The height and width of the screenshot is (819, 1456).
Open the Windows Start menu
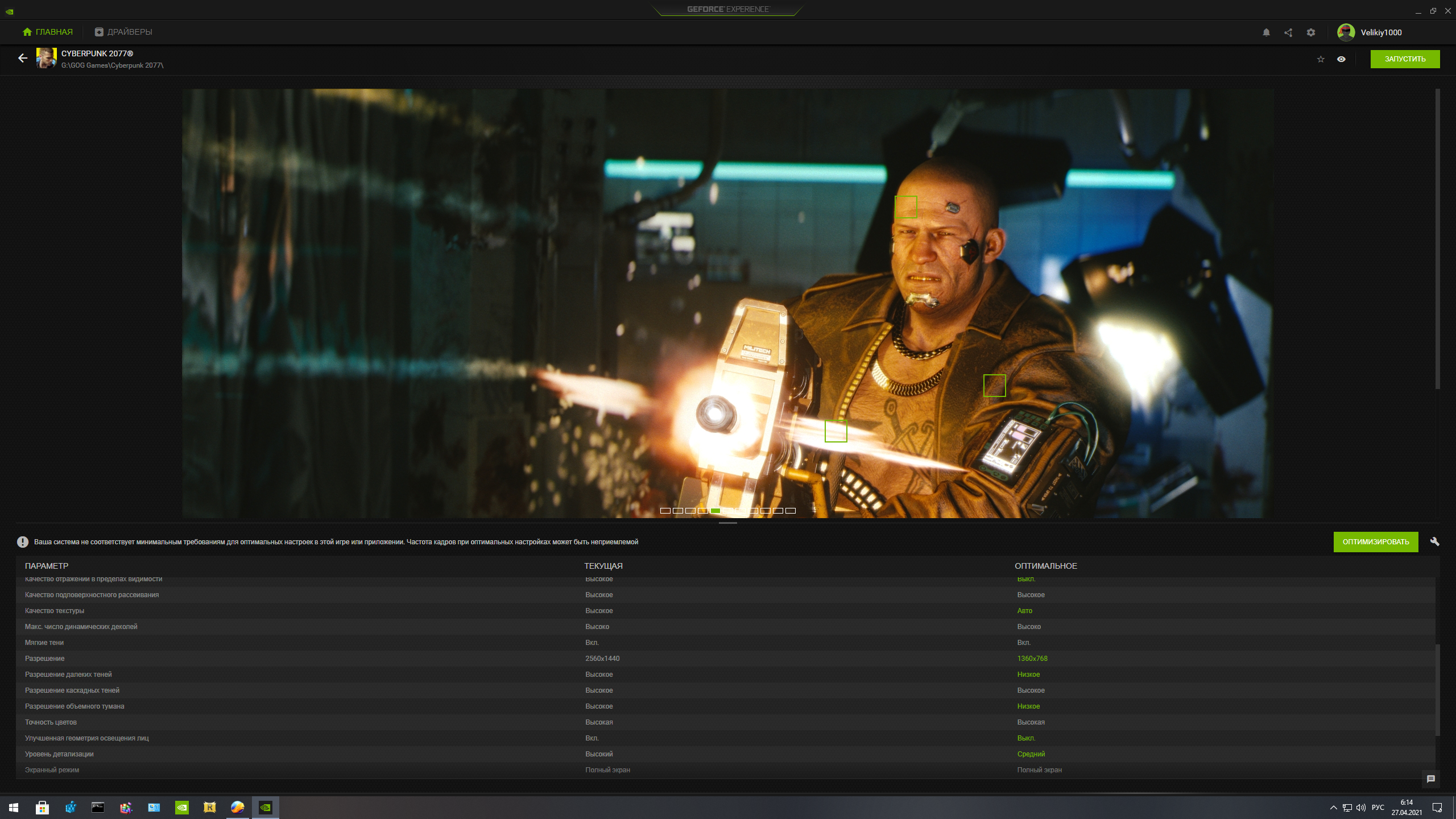pos(14,808)
